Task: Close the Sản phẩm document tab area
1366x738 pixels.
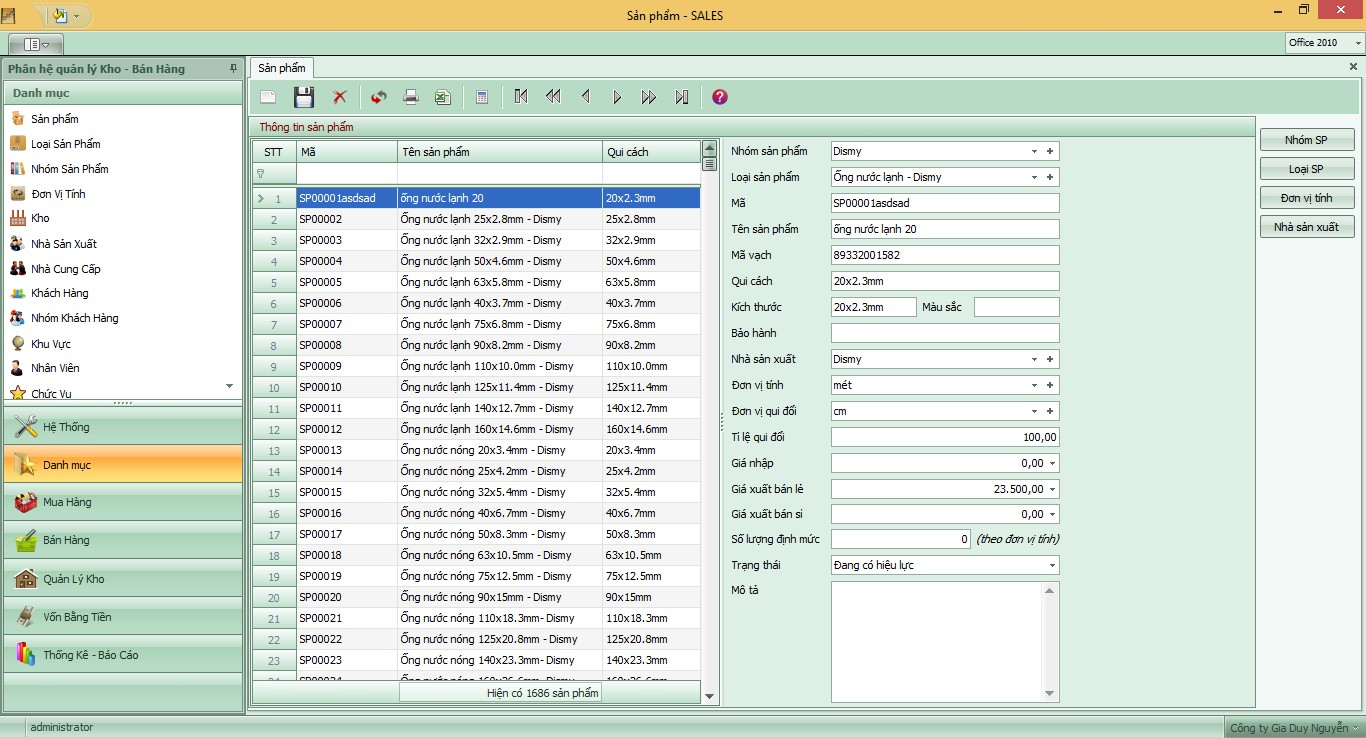Action: pyautogui.click(x=1353, y=67)
